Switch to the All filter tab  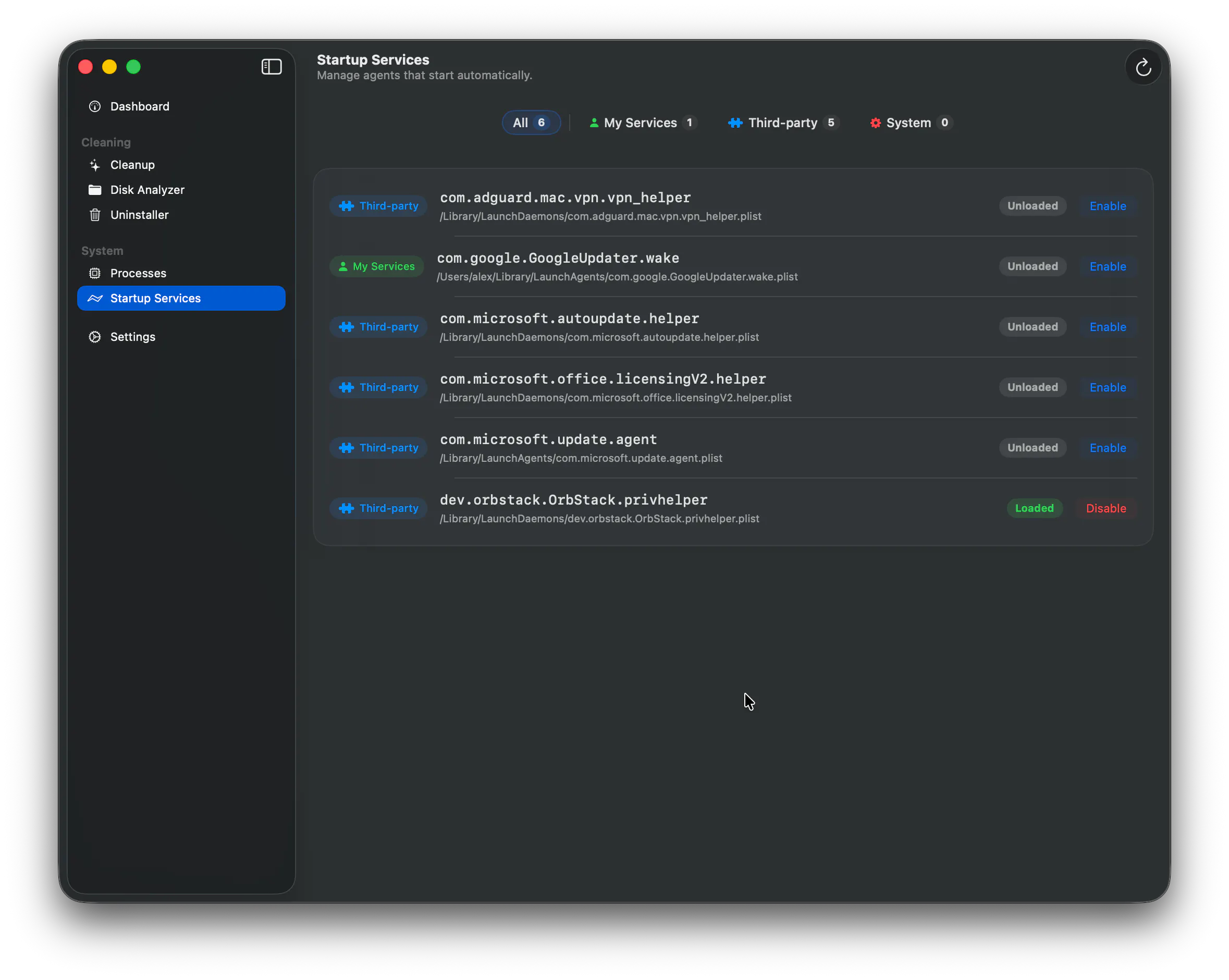[x=531, y=123]
